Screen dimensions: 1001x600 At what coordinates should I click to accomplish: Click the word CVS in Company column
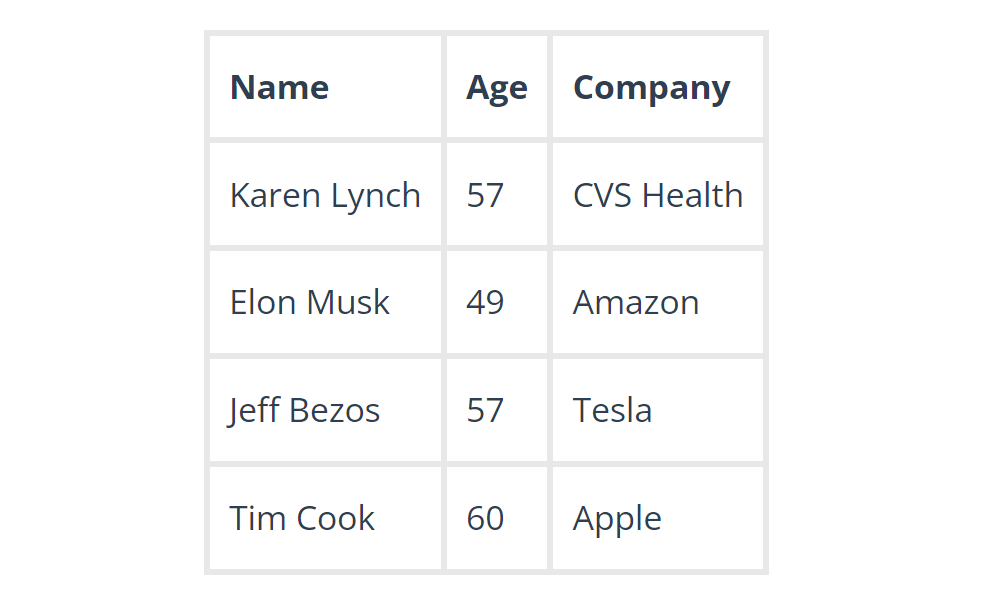(602, 196)
